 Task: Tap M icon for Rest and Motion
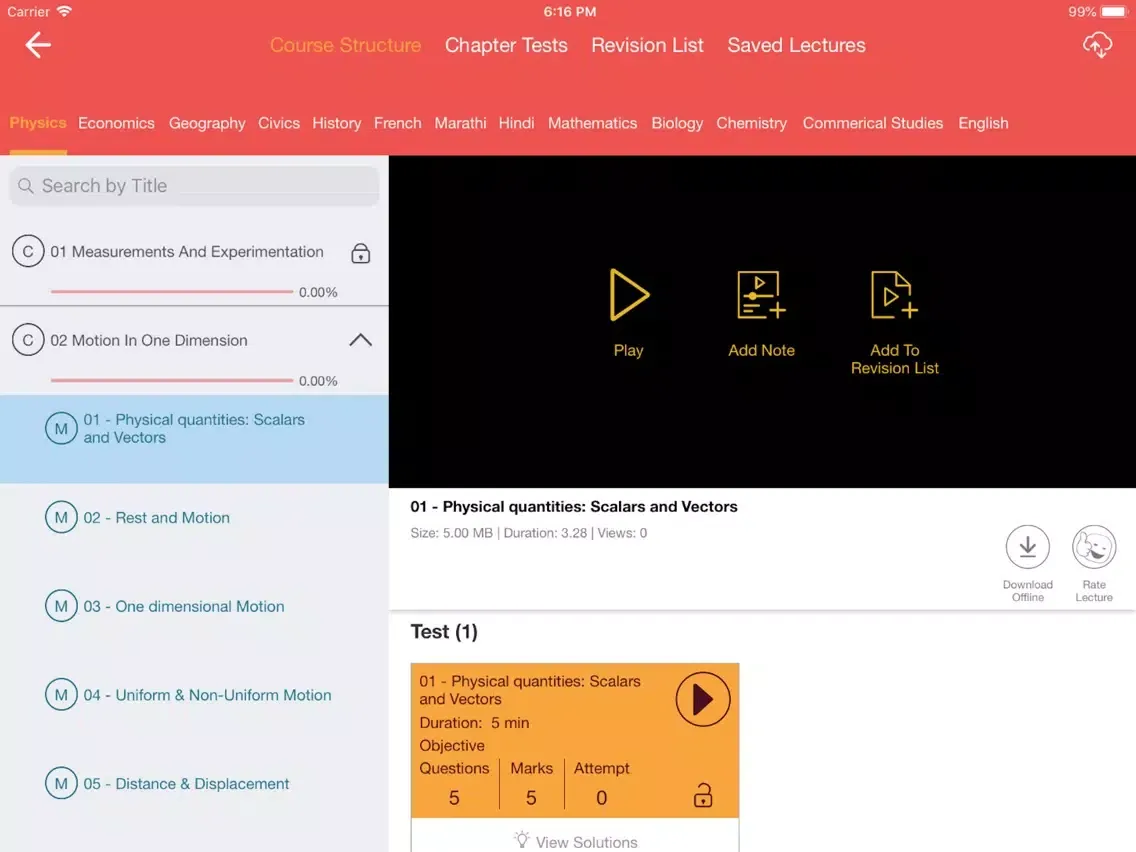point(61,517)
